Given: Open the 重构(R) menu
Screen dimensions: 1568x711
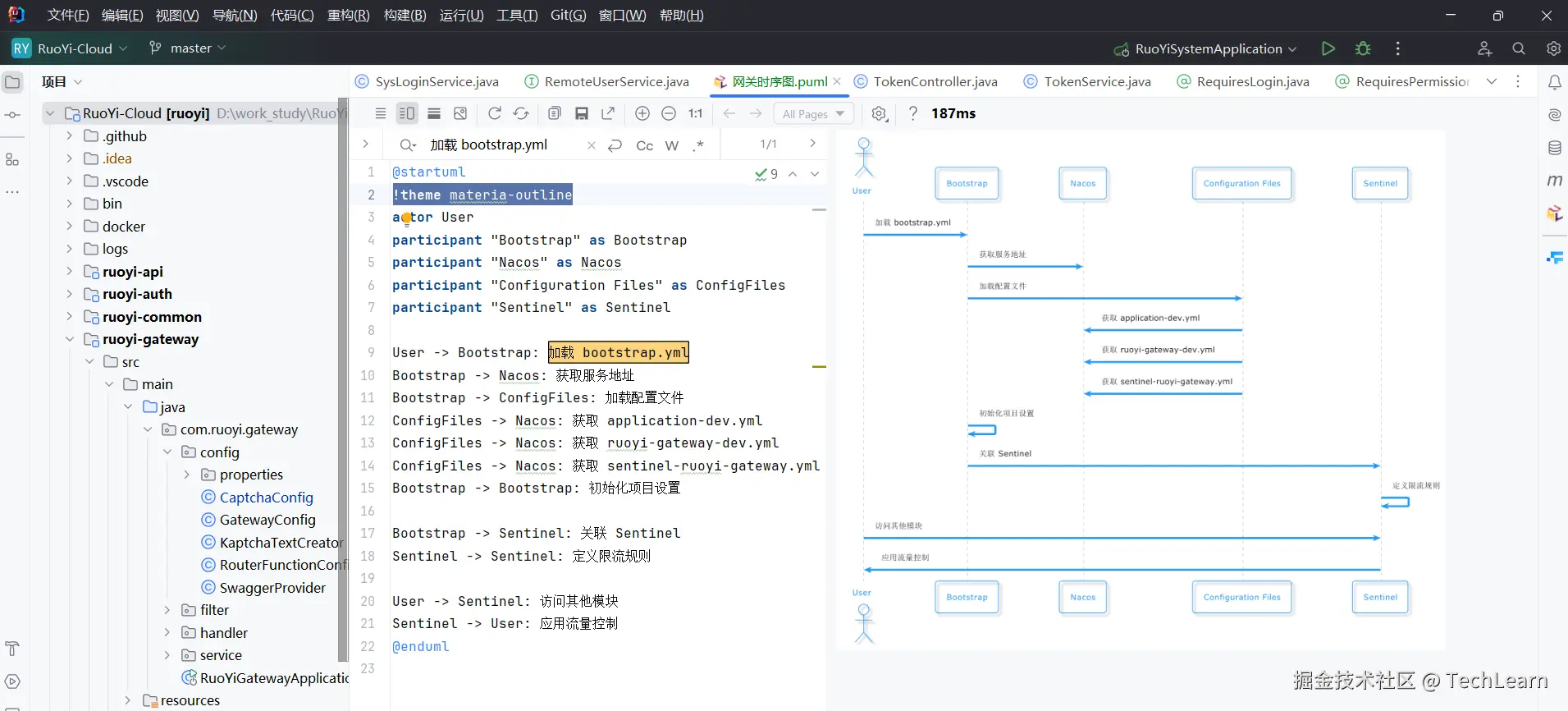Looking at the screenshot, I should (348, 16).
